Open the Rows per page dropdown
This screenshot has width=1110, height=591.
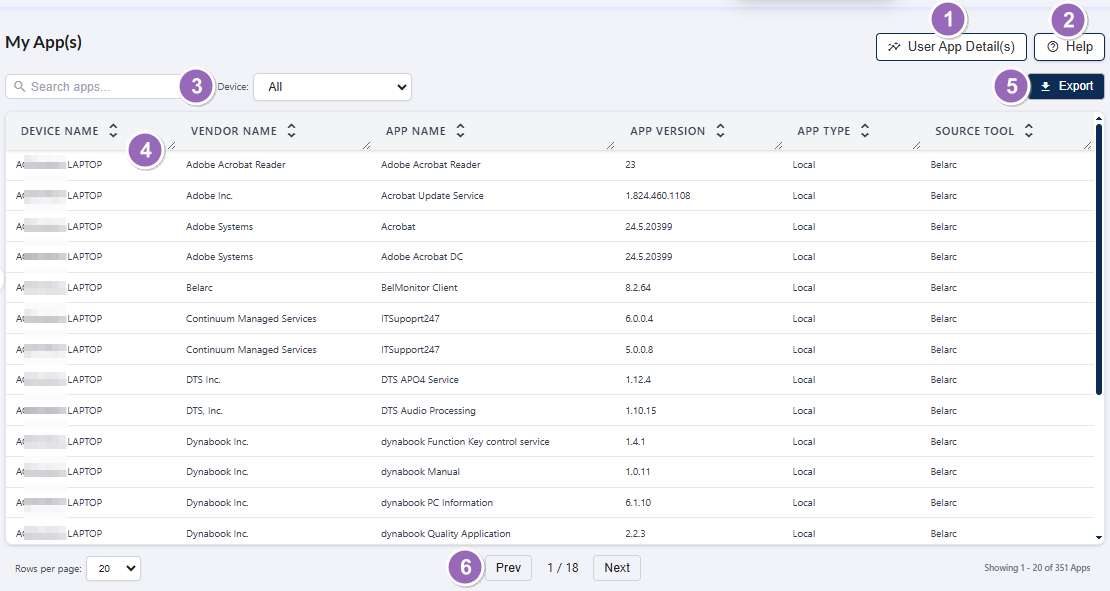coord(113,567)
